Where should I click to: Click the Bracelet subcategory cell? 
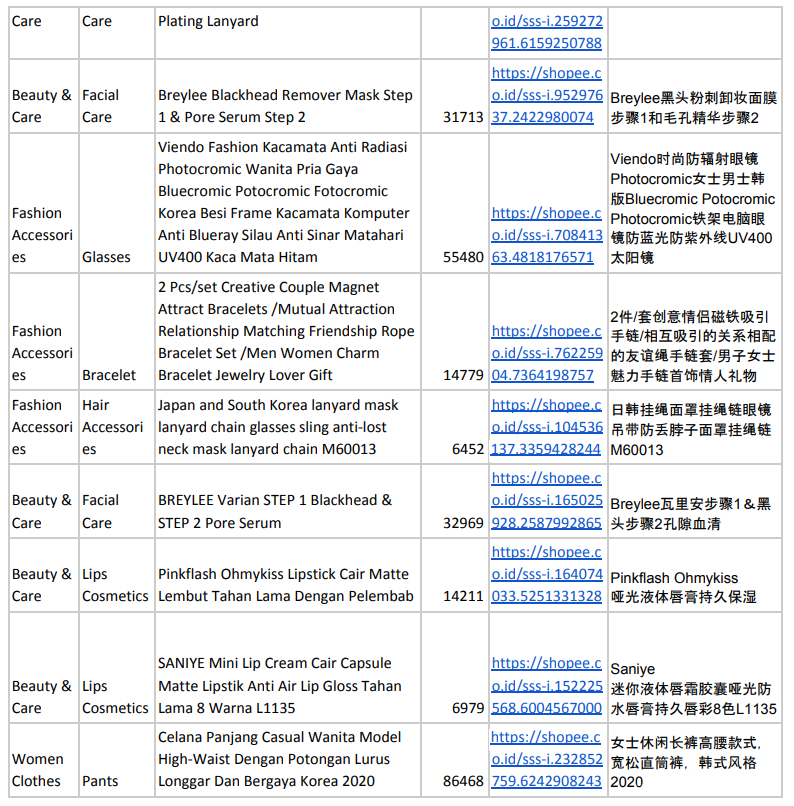tap(109, 375)
